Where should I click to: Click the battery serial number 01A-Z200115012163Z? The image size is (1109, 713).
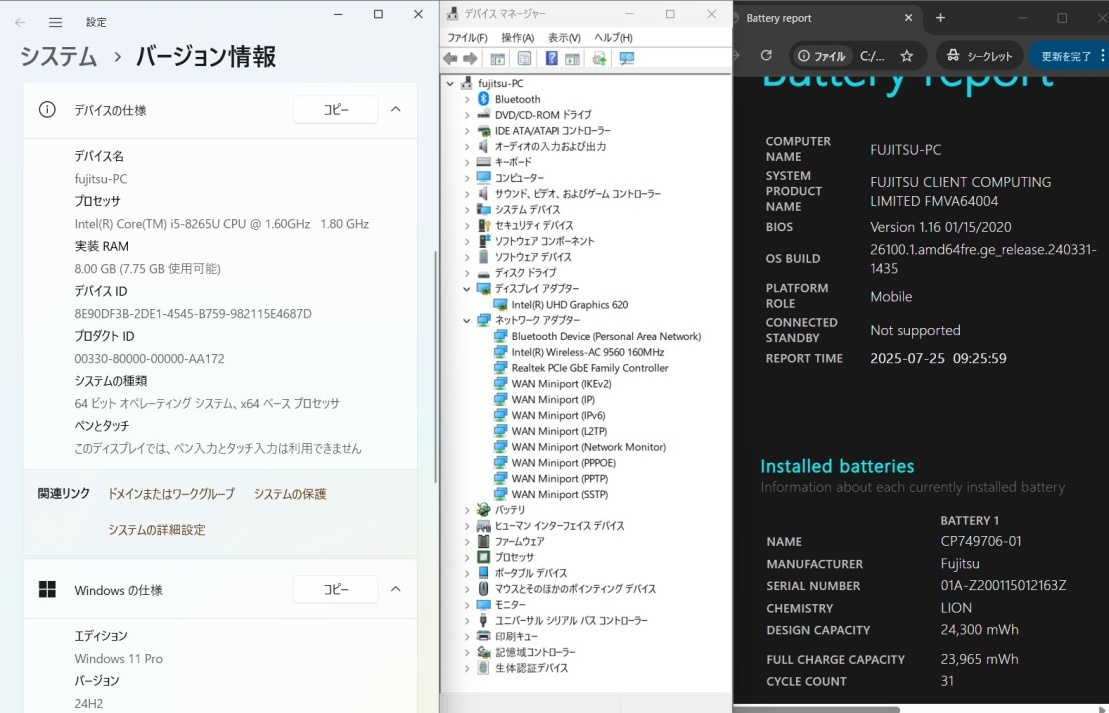[x=1003, y=586]
